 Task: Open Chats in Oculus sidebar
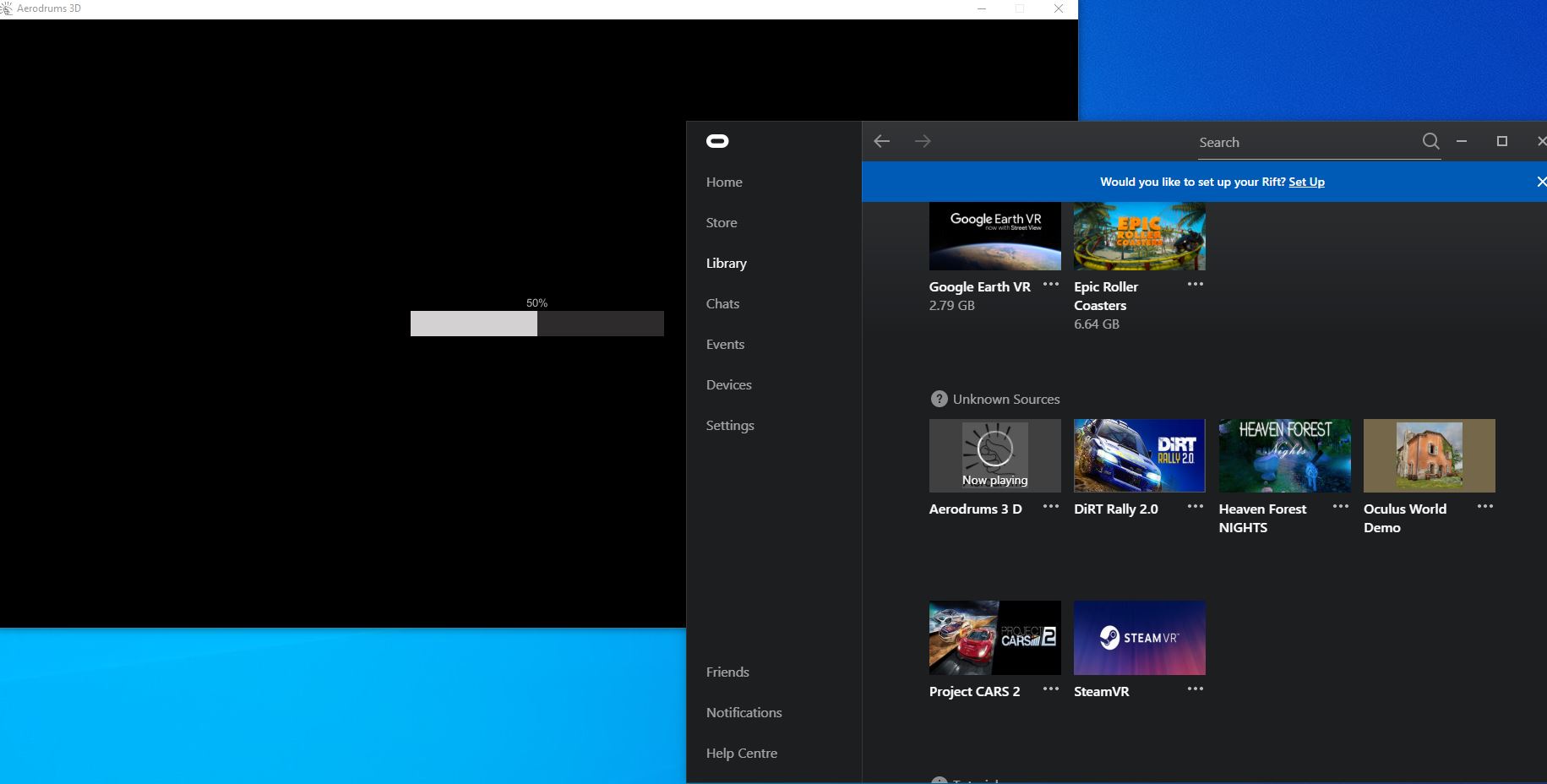722,303
